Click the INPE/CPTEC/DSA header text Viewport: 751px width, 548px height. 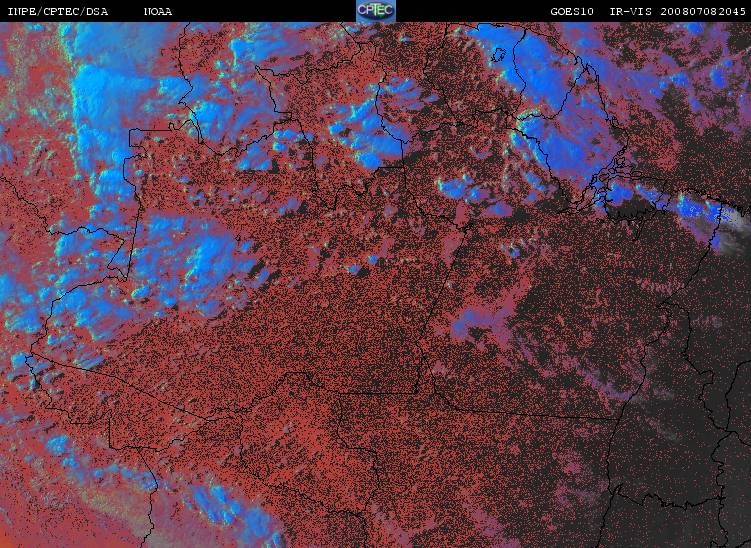(58, 12)
